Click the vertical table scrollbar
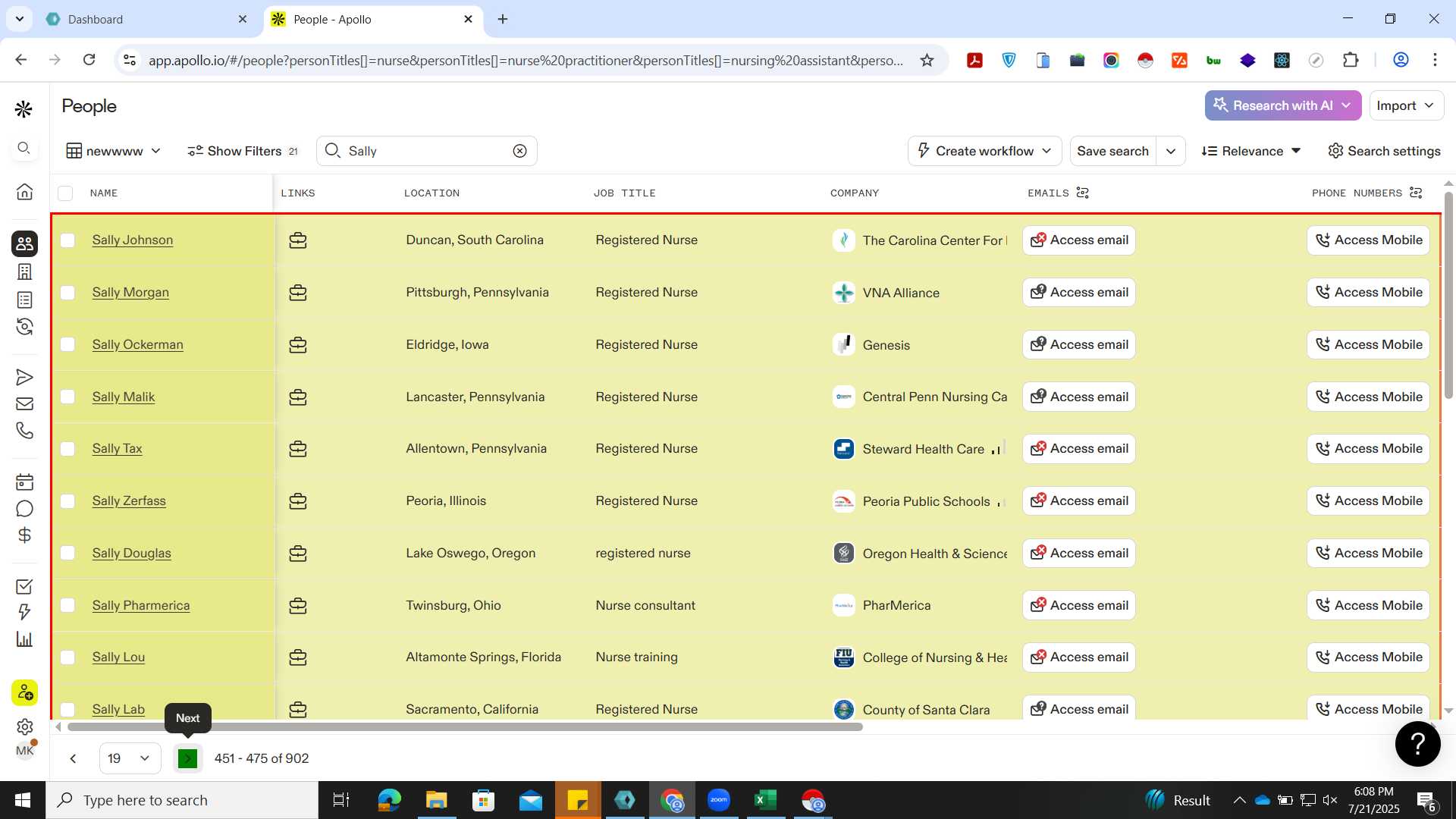1456x819 pixels. coord(1448,296)
